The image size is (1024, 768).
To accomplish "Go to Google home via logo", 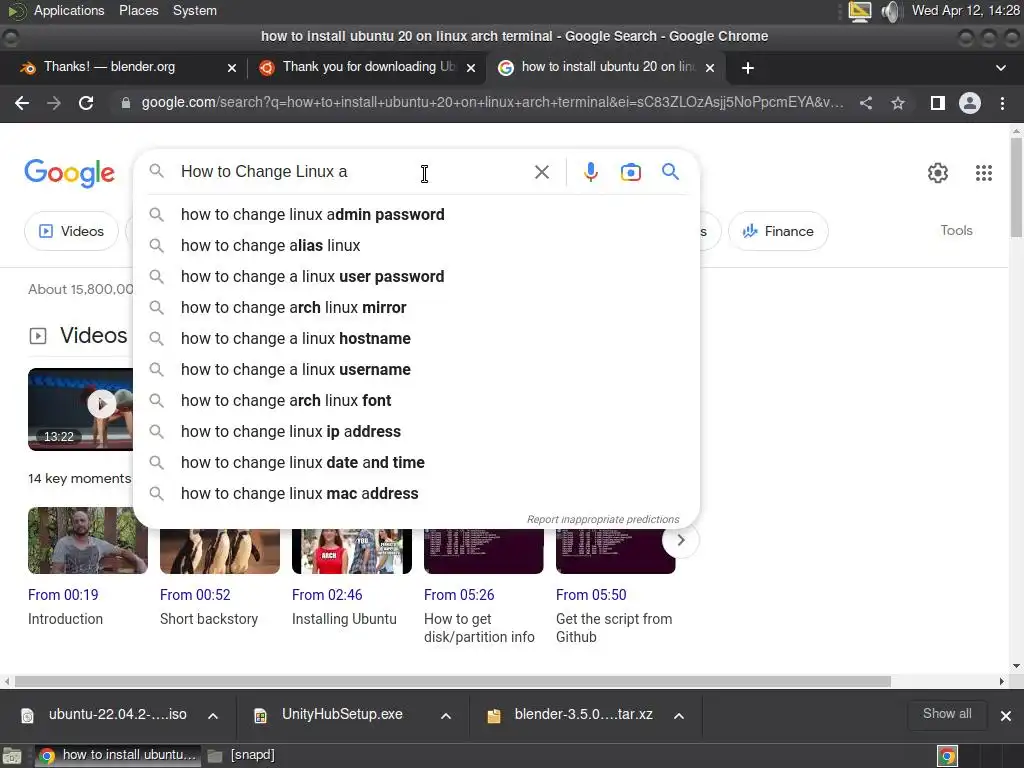I will (x=70, y=173).
